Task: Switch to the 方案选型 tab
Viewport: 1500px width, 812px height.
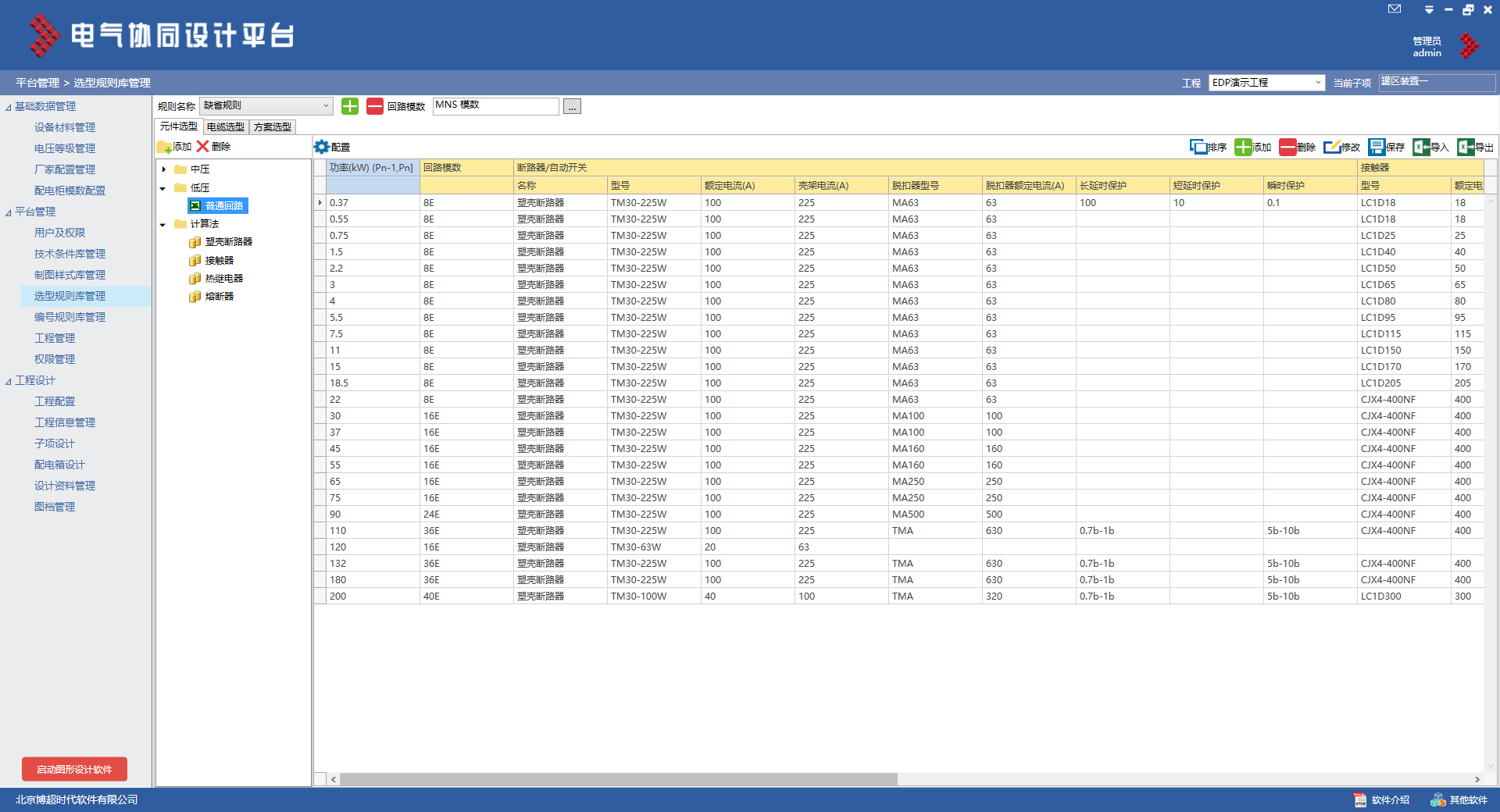Action: (272, 126)
